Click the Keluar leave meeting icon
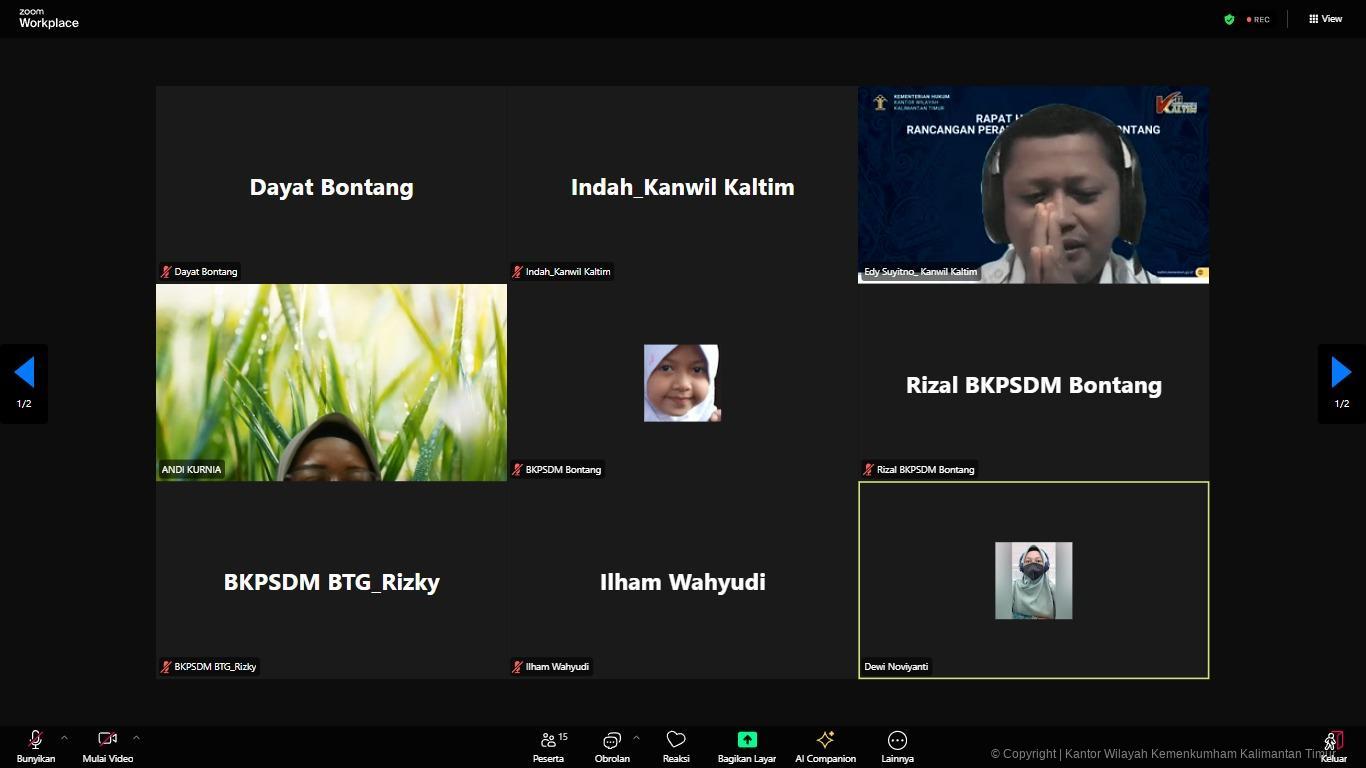Image resolution: width=1366 pixels, height=768 pixels. coord(1333,741)
